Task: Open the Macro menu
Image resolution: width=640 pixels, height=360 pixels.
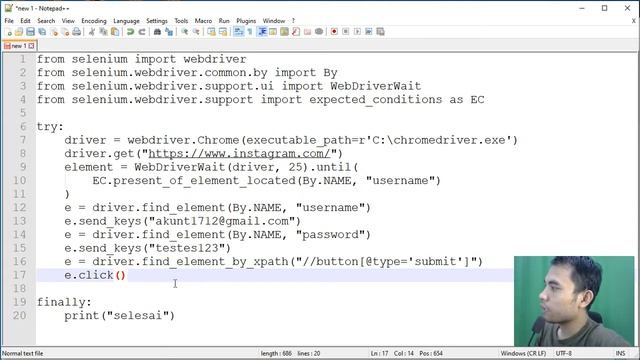Action: pos(203,21)
